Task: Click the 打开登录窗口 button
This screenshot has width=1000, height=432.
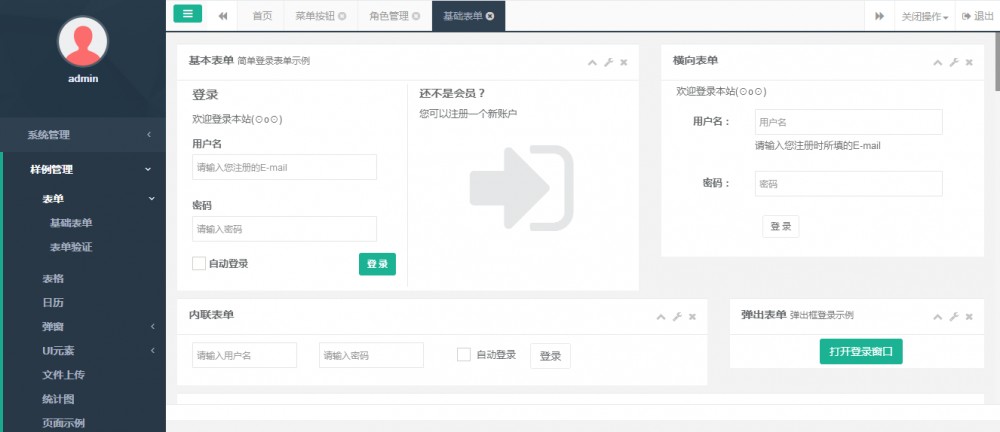Action: coord(861,352)
